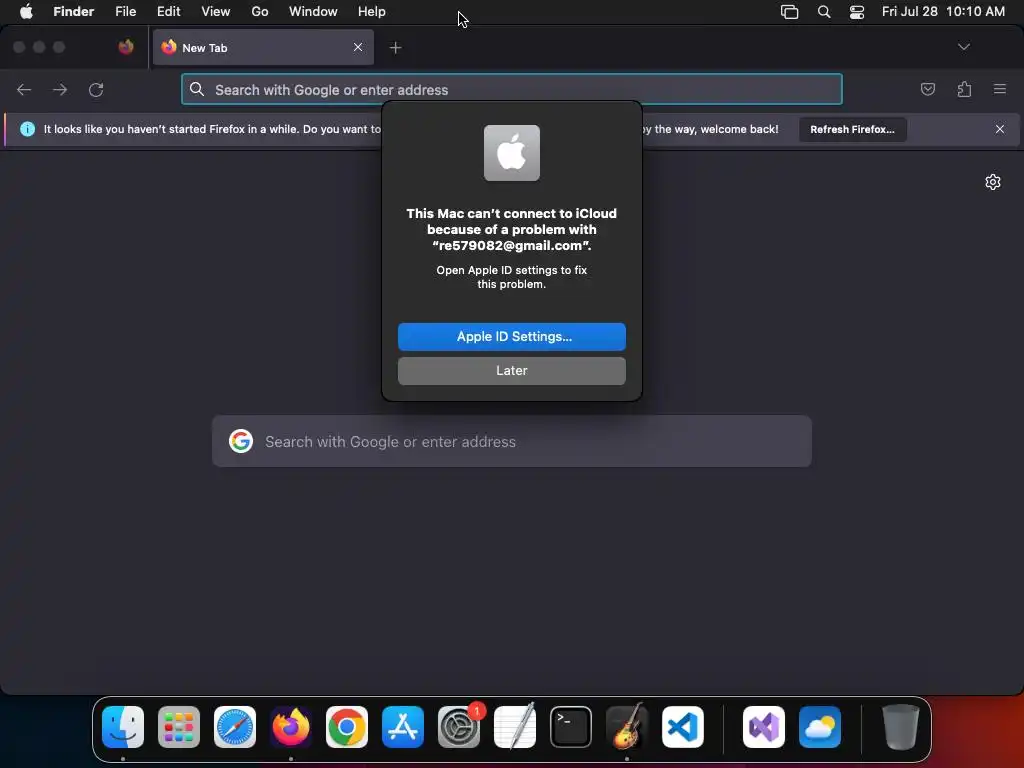This screenshot has width=1024, height=768.
Task: Open the View menu
Action: (x=216, y=12)
